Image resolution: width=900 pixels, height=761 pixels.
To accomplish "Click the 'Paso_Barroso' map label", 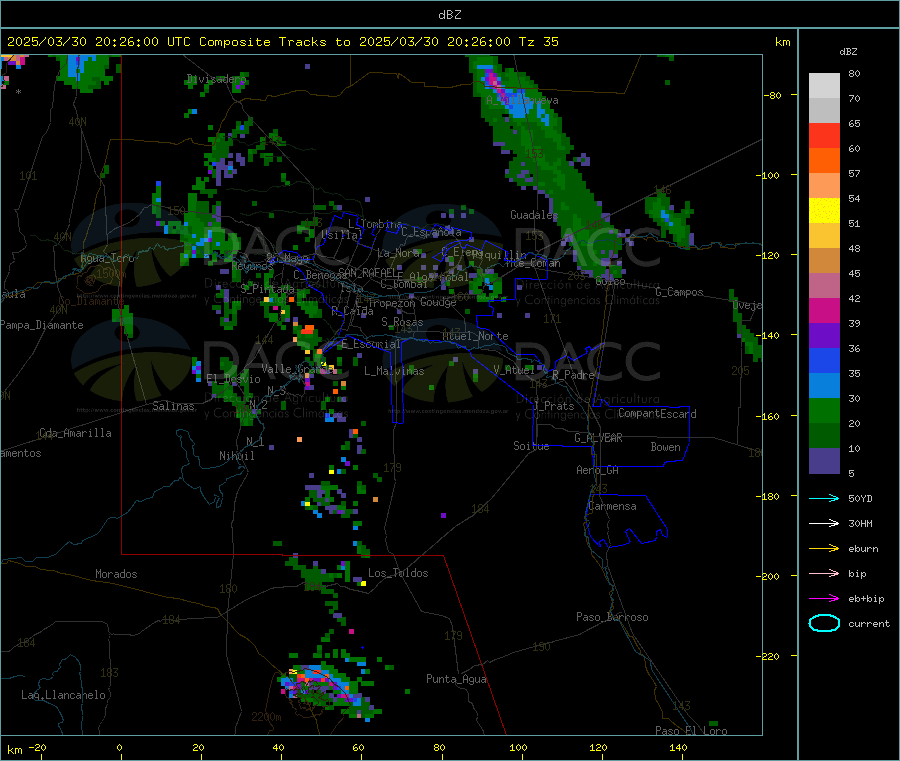I will (x=612, y=617).
